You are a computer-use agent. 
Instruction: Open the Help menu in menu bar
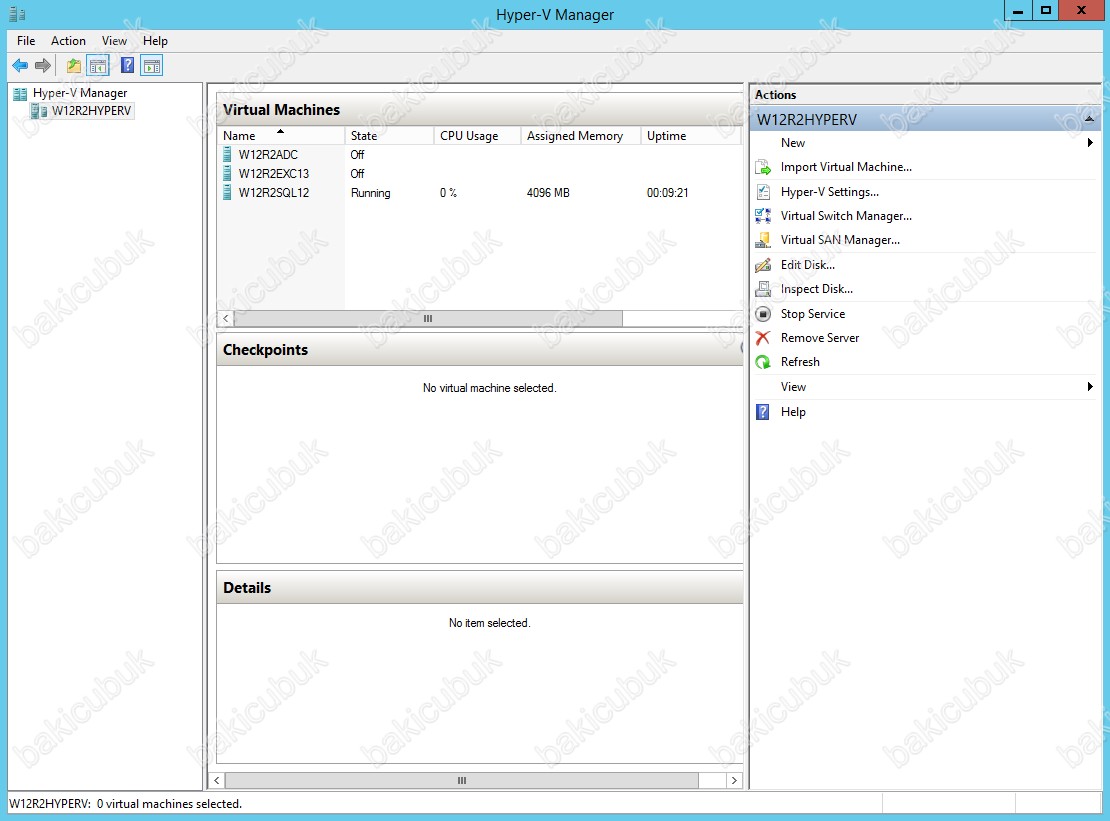155,41
